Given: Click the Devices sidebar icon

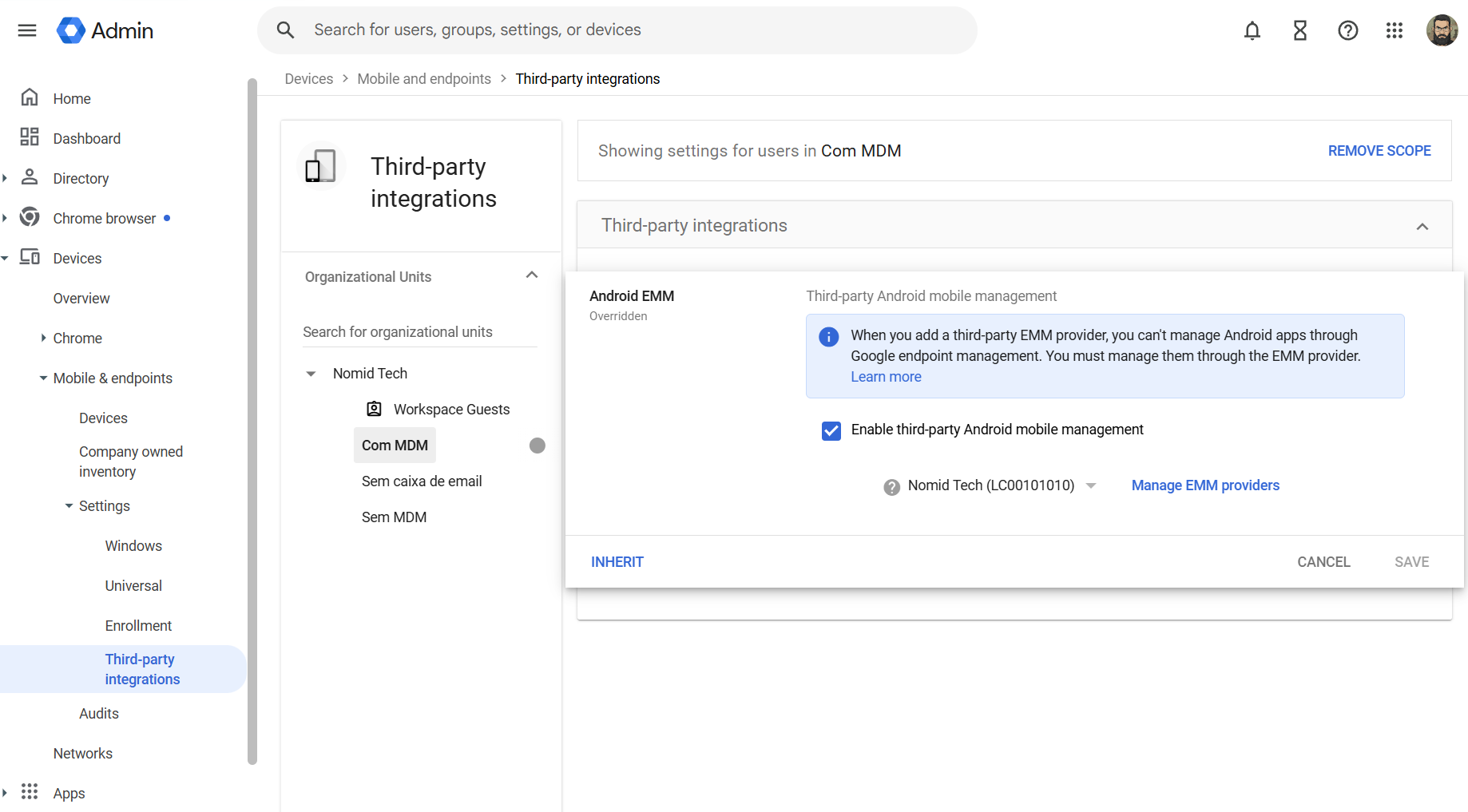Looking at the screenshot, I should (x=30, y=257).
